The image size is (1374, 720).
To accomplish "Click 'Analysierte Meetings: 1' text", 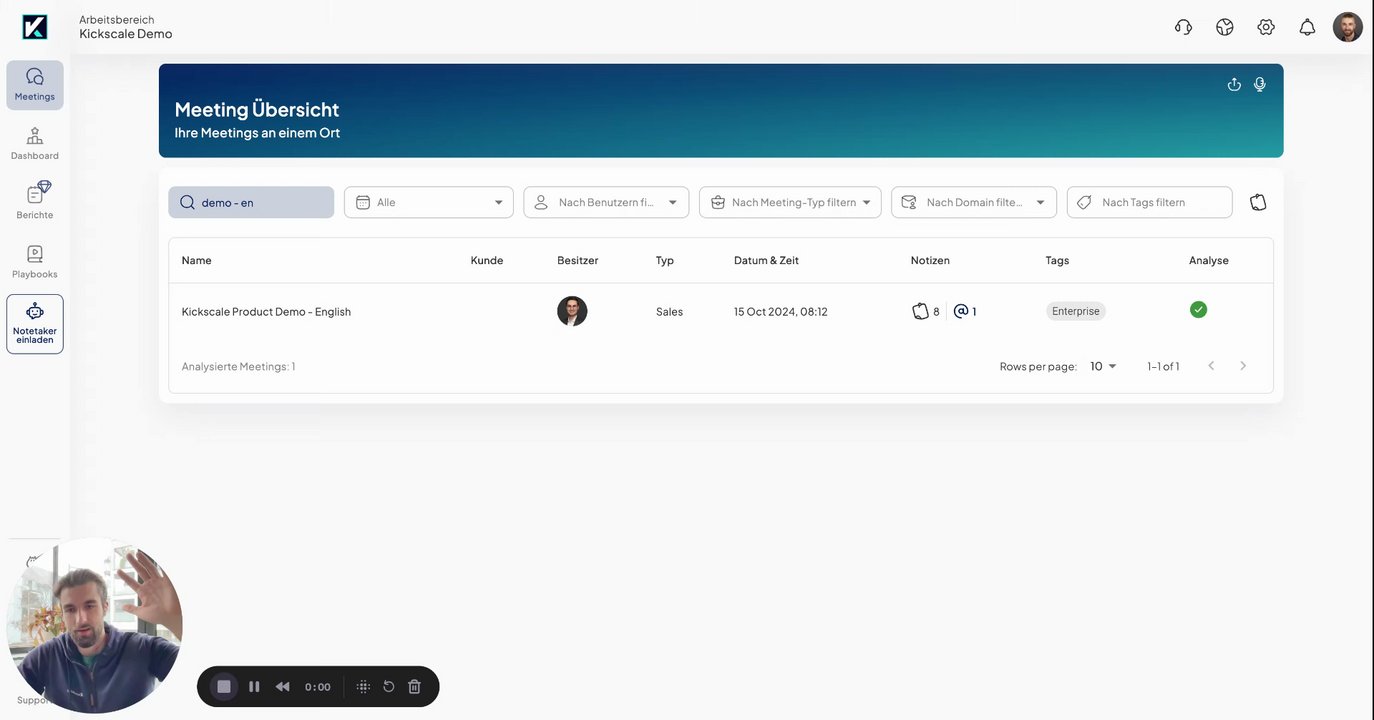I will [238, 367].
